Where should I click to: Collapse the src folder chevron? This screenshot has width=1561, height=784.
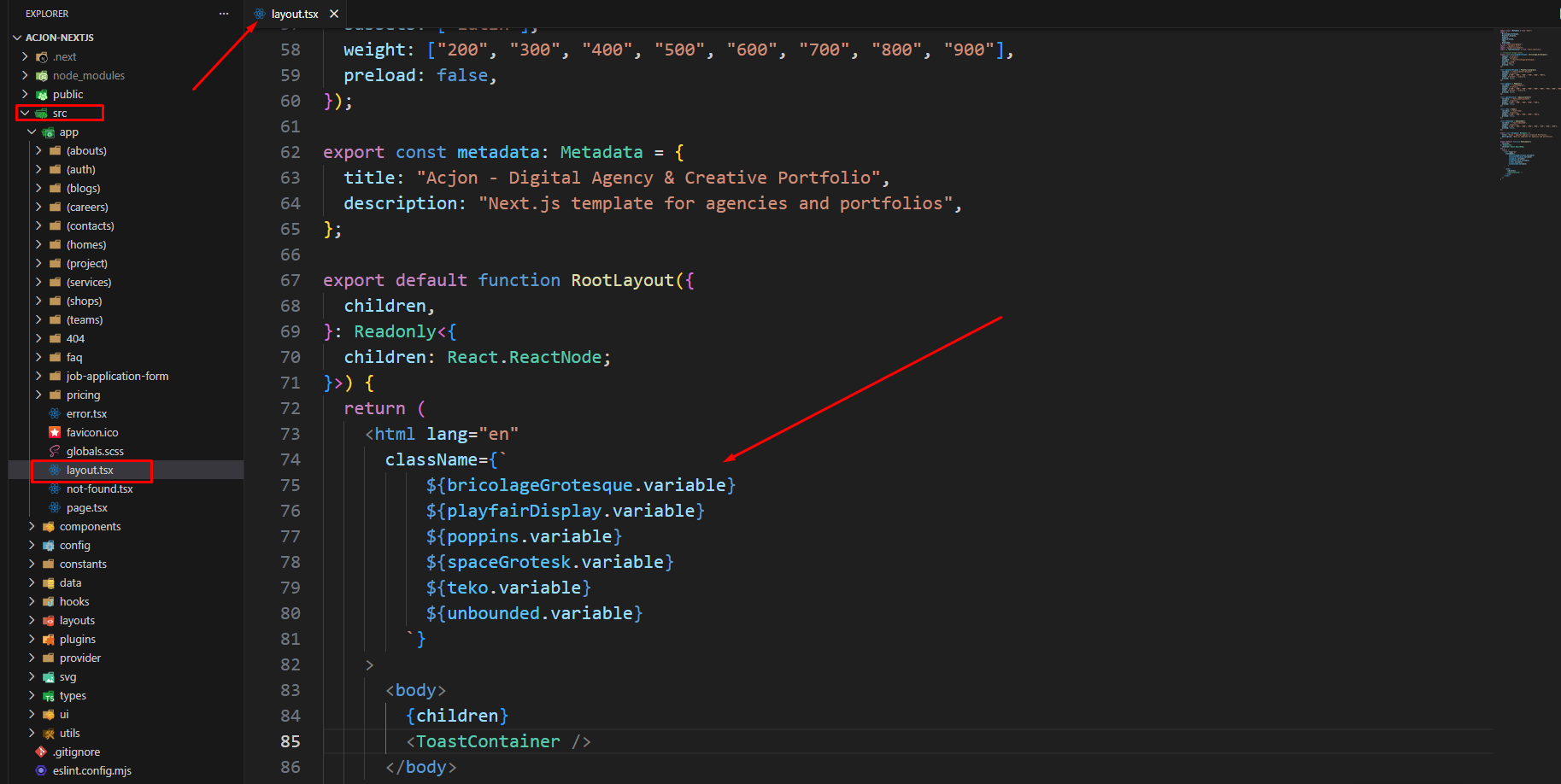pyautogui.click(x=25, y=114)
